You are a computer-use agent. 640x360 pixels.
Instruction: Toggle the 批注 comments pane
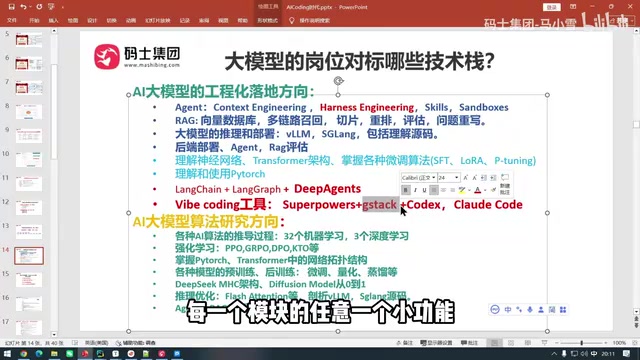tap(469, 343)
